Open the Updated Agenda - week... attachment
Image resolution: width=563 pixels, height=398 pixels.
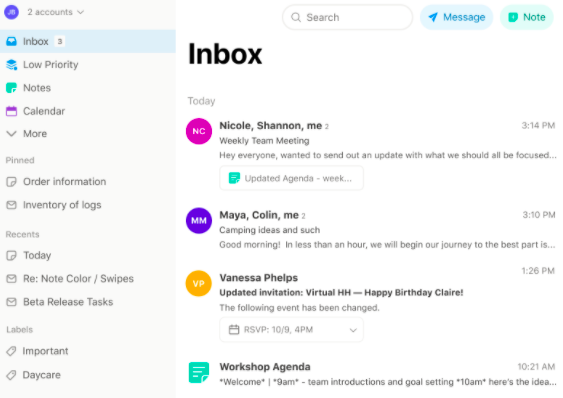pyautogui.click(x=292, y=178)
